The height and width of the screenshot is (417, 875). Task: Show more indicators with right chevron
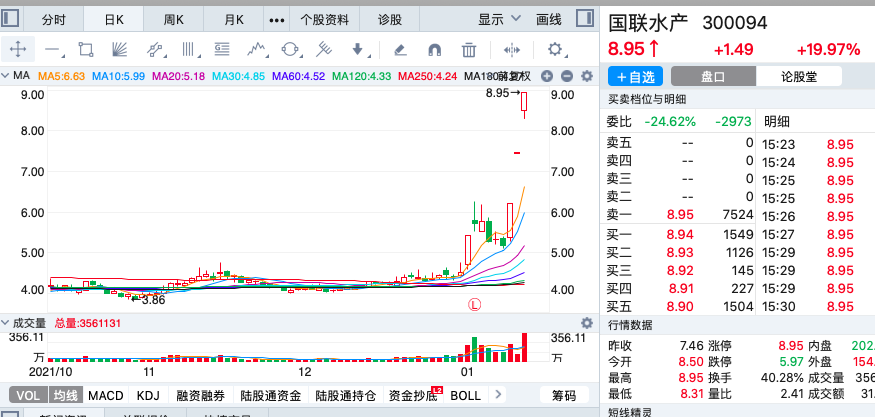pyautogui.click(x=498, y=395)
